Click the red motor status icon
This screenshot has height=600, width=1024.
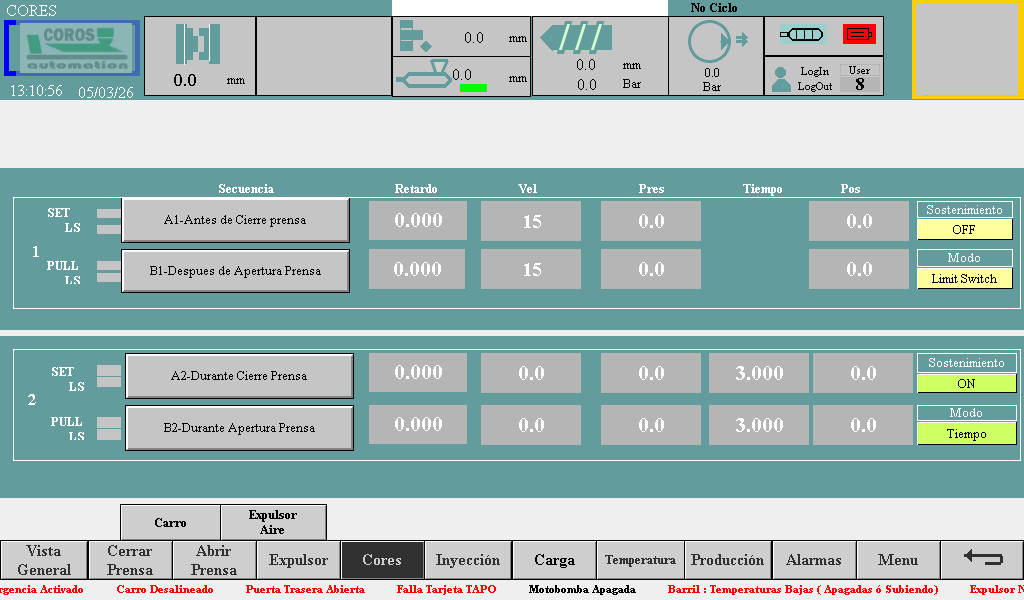click(858, 34)
